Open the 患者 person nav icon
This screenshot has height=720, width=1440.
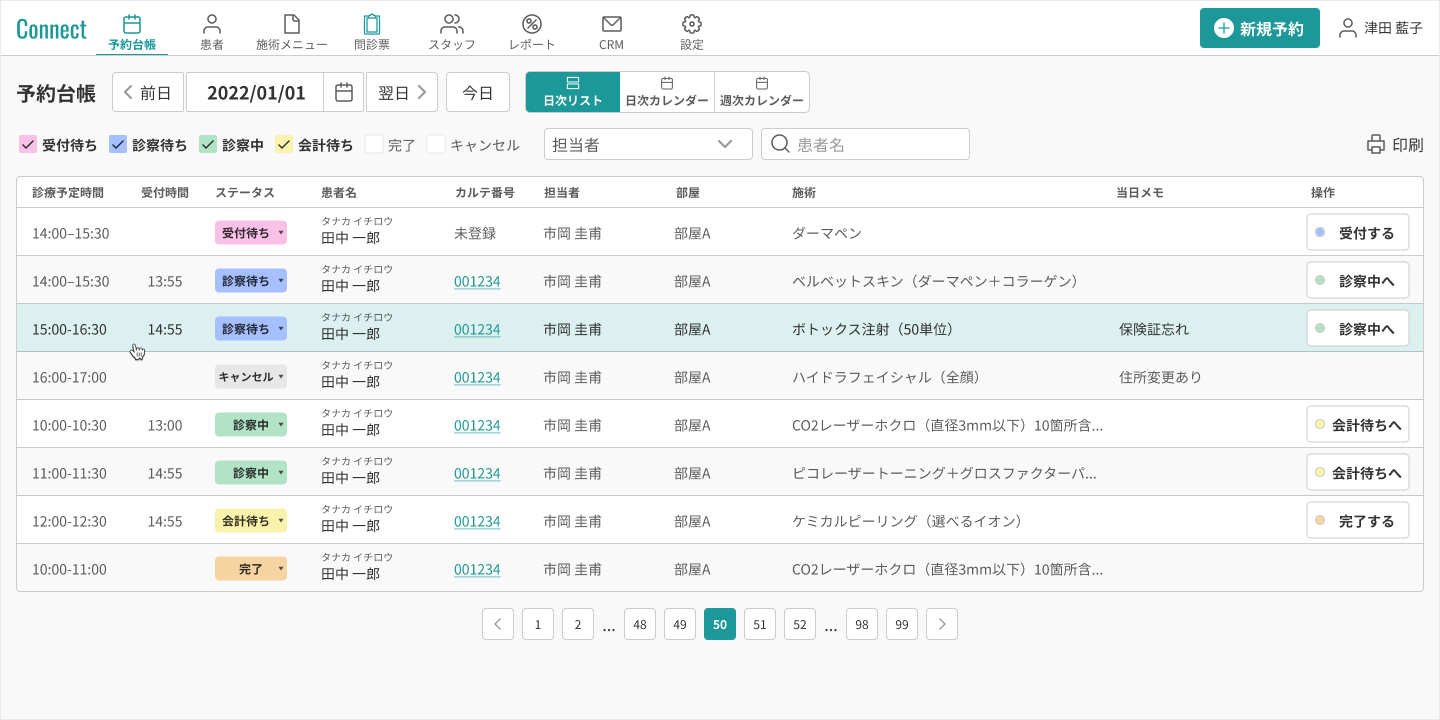point(212,24)
